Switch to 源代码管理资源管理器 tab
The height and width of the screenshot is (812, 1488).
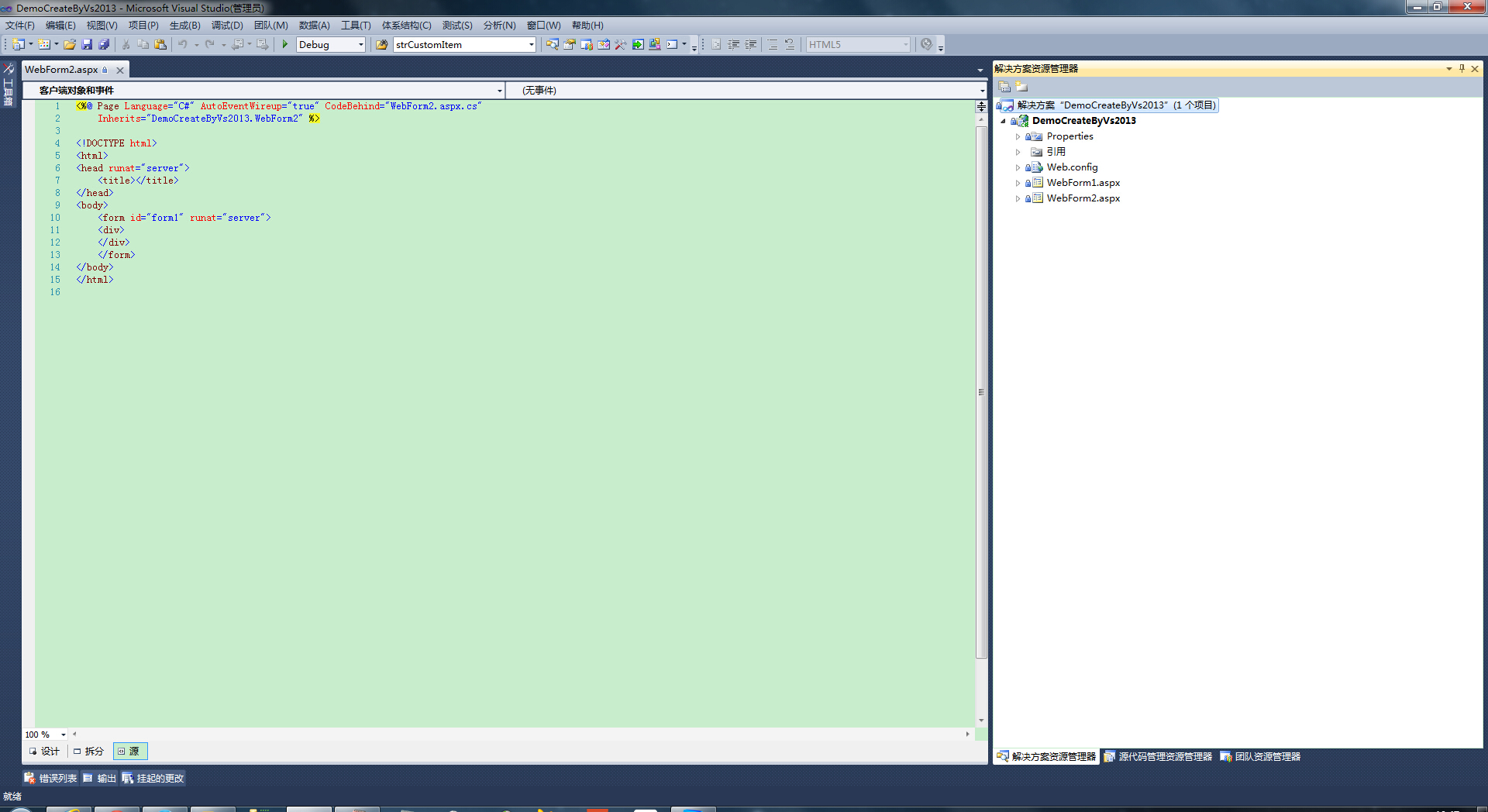1158,756
